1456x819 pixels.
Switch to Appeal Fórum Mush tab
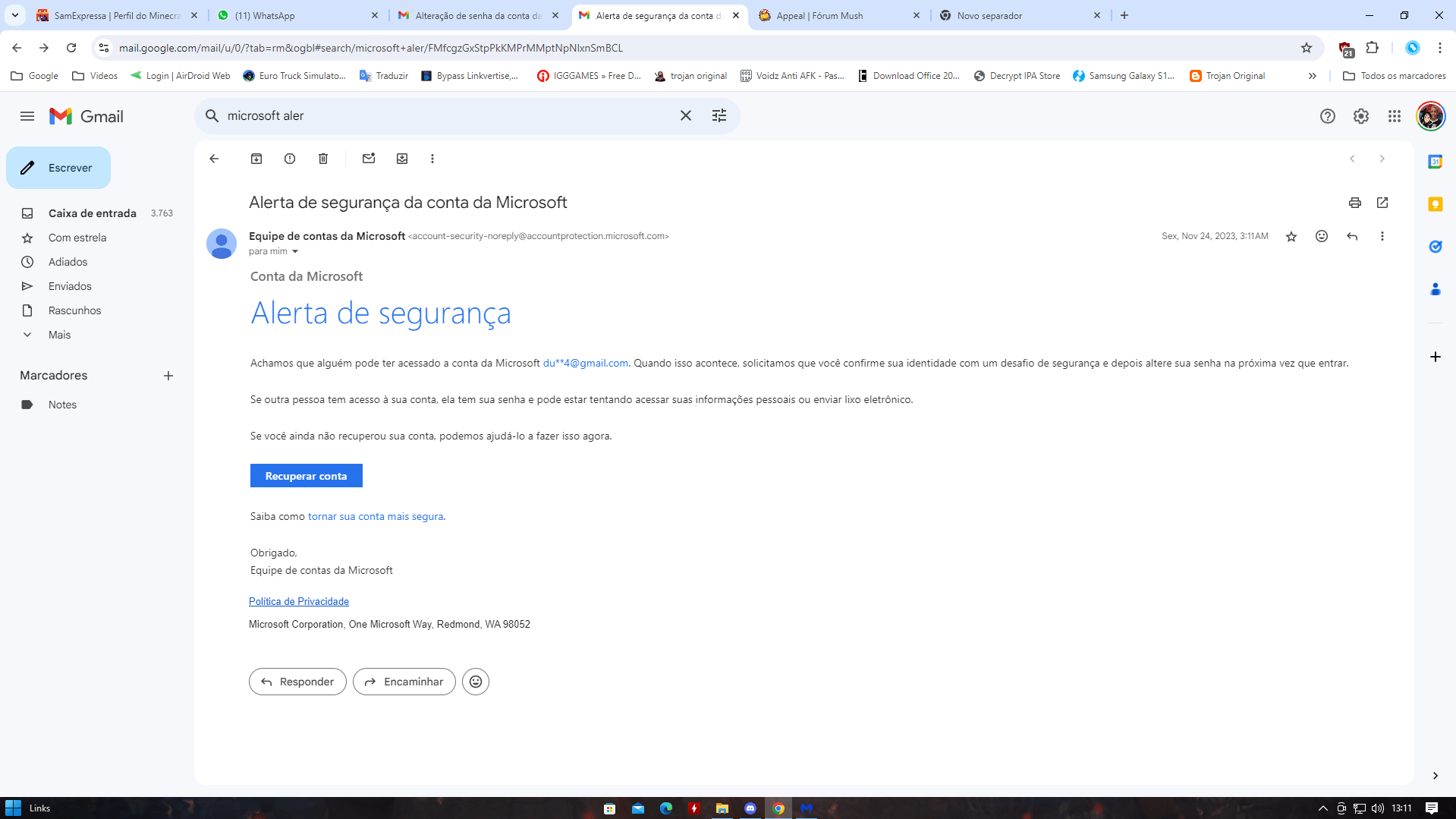tap(840, 15)
